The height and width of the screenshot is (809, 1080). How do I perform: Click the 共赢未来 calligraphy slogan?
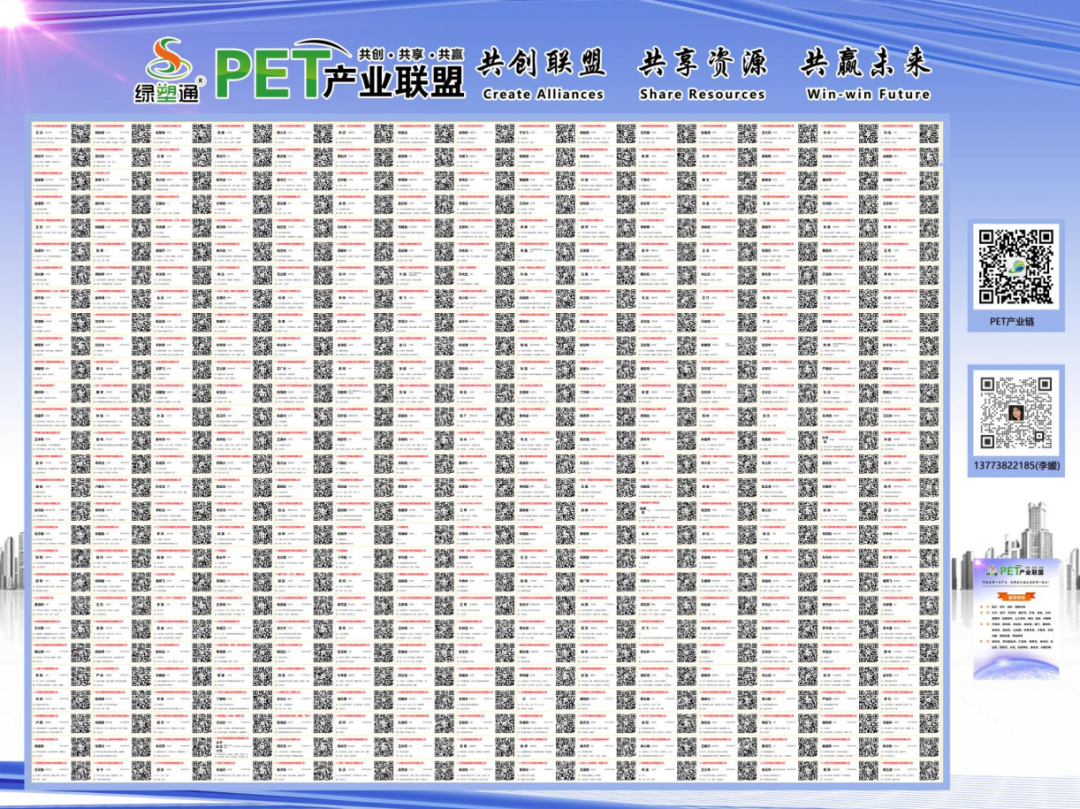[x=866, y=63]
